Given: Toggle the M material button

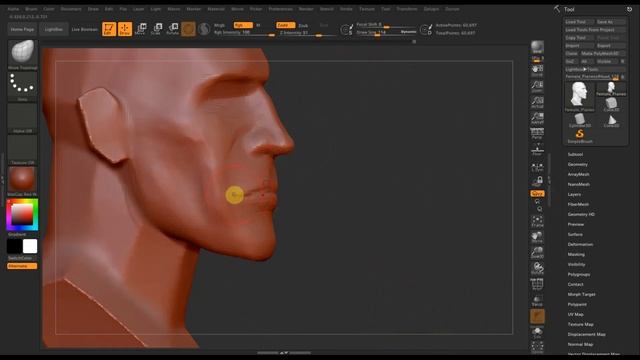Looking at the screenshot, I should pos(258,25).
